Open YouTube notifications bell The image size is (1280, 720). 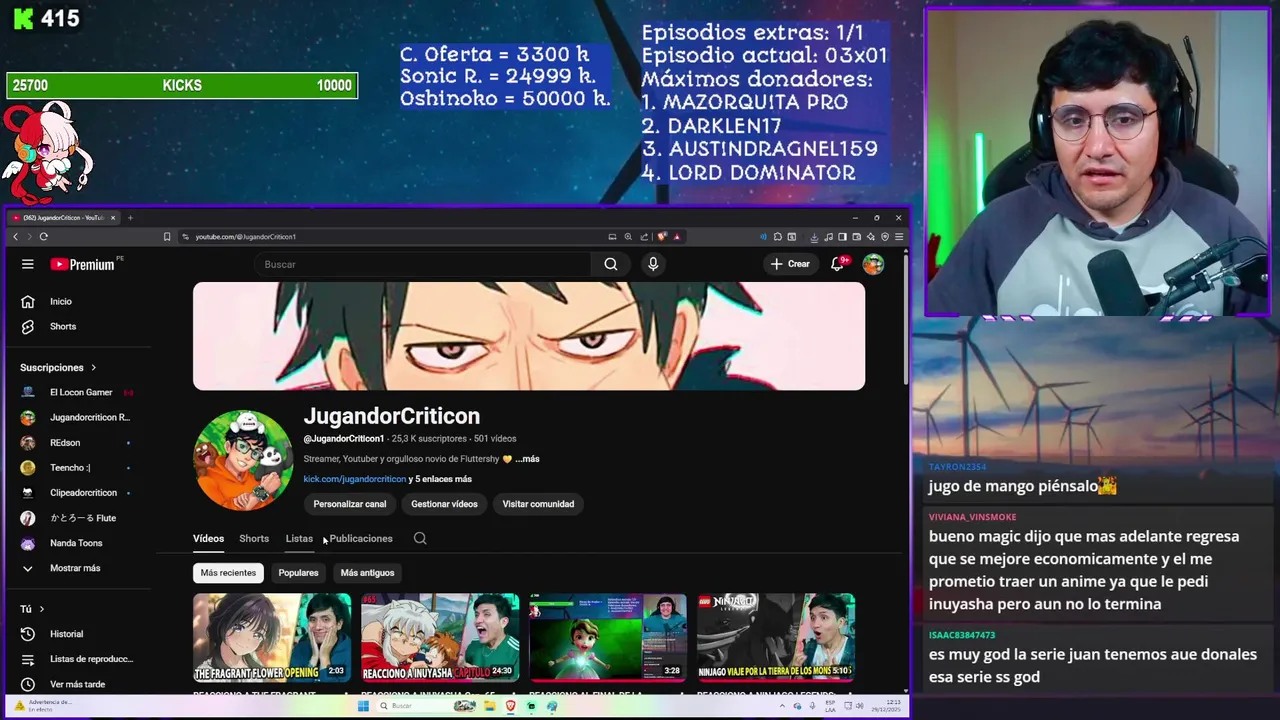click(837, 264)
